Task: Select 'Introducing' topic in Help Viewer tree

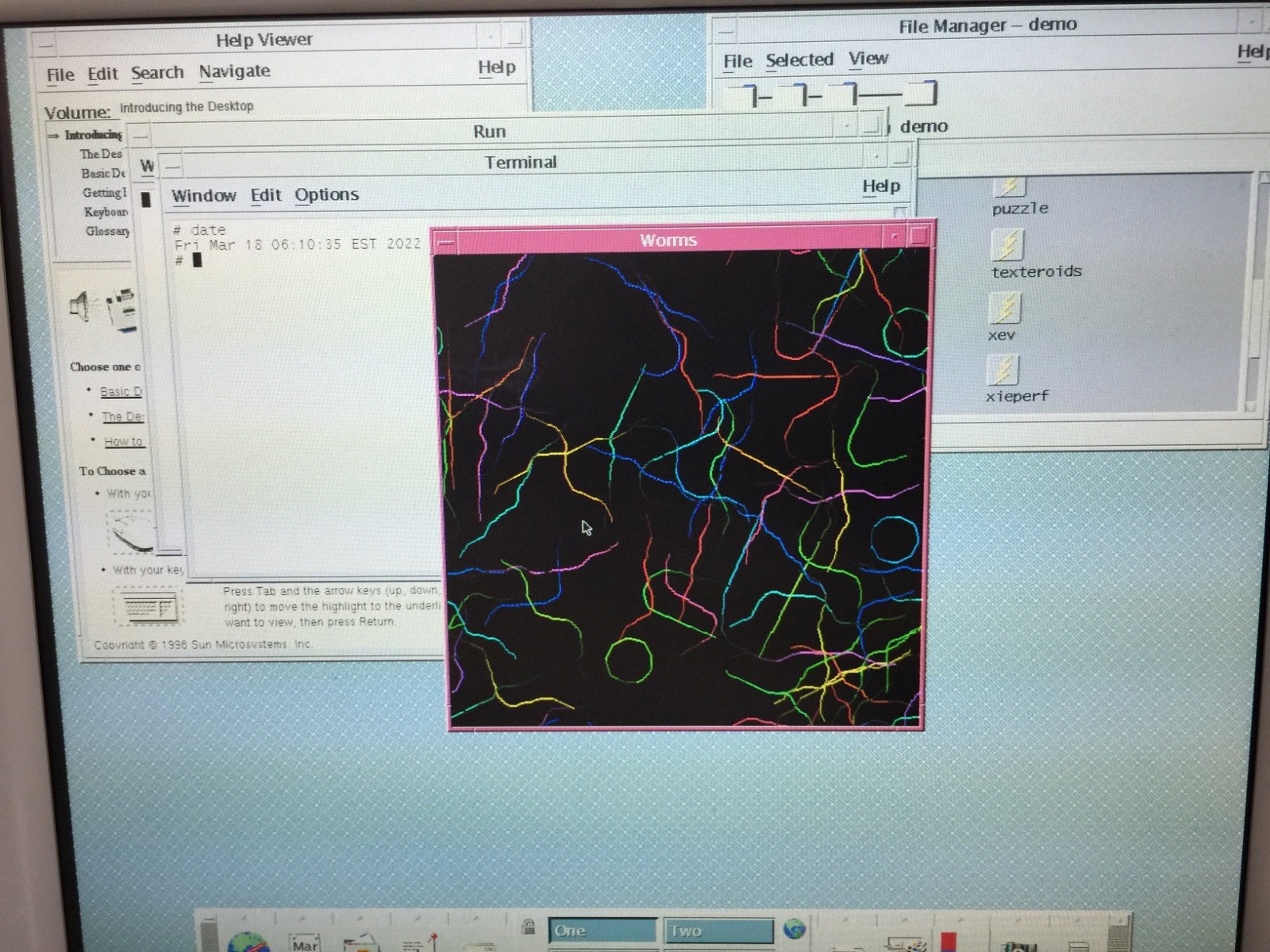Action: (x=94, y=135)
